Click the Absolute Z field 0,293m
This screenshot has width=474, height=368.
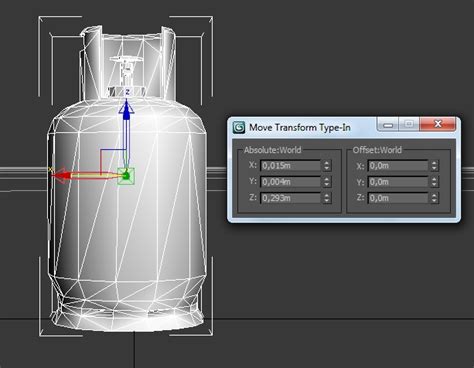290,198
